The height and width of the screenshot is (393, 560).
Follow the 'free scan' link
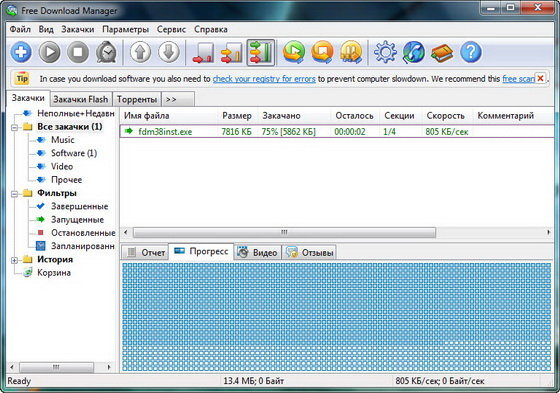tap(519, 79)
